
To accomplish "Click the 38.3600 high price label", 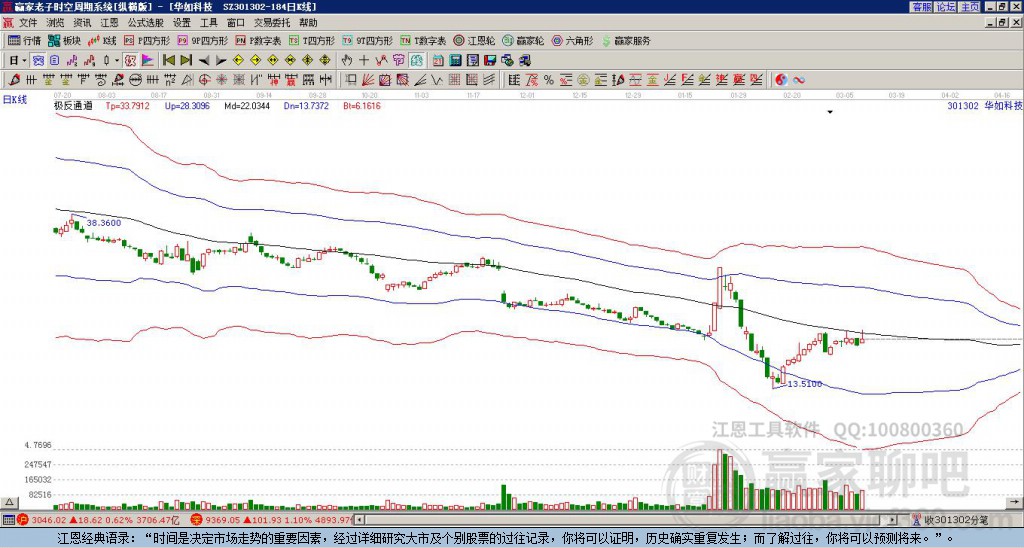I will point(104,223).
